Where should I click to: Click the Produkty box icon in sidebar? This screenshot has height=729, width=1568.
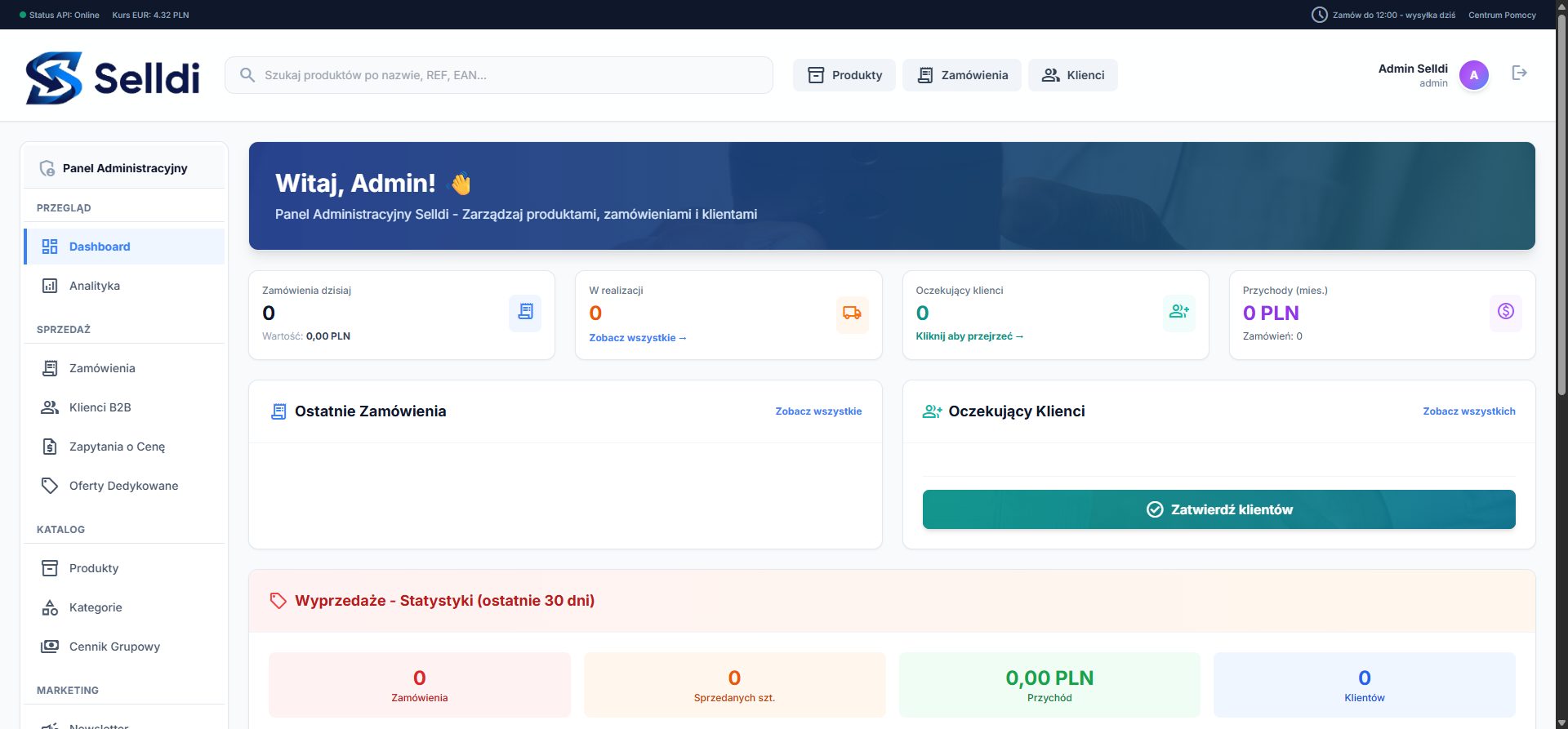(x=50, y=568)
